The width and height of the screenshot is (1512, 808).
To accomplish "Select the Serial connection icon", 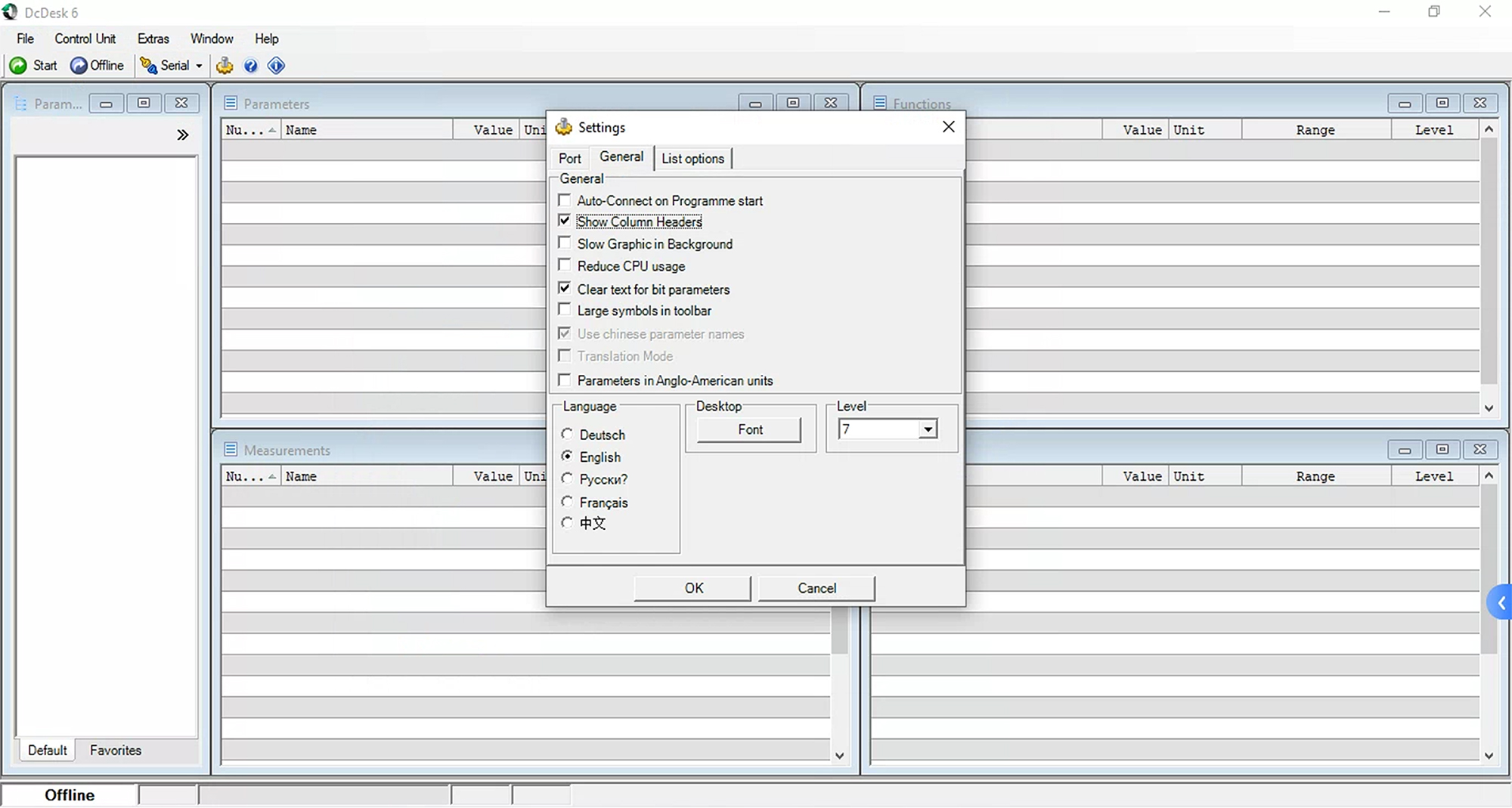I will pos(150,66).
